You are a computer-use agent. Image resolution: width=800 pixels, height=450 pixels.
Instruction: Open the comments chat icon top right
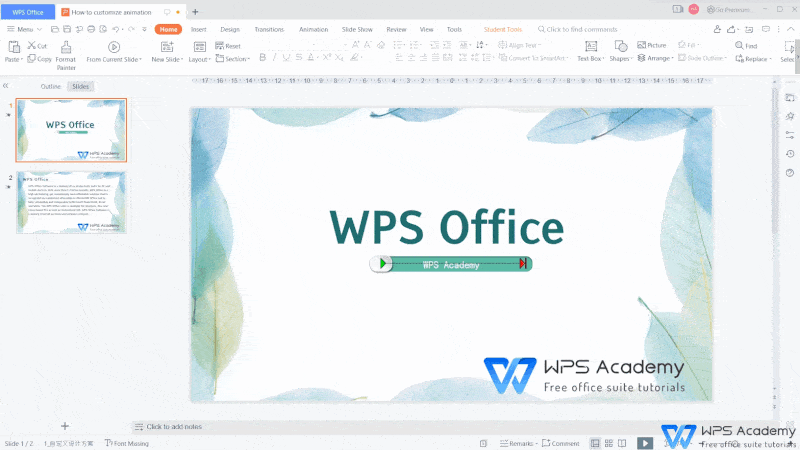[x=766, y=29]
